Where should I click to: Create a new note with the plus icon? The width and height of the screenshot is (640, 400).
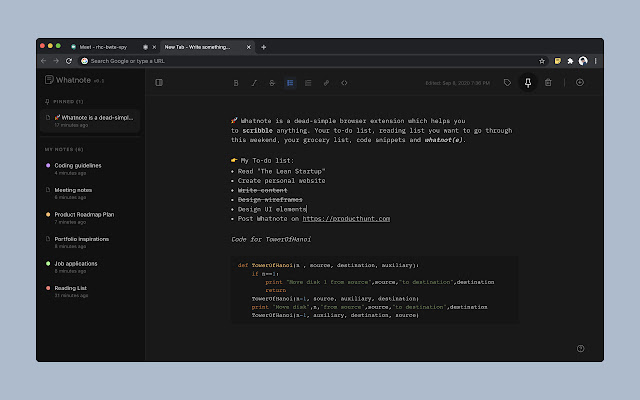(x=580, y=82)
